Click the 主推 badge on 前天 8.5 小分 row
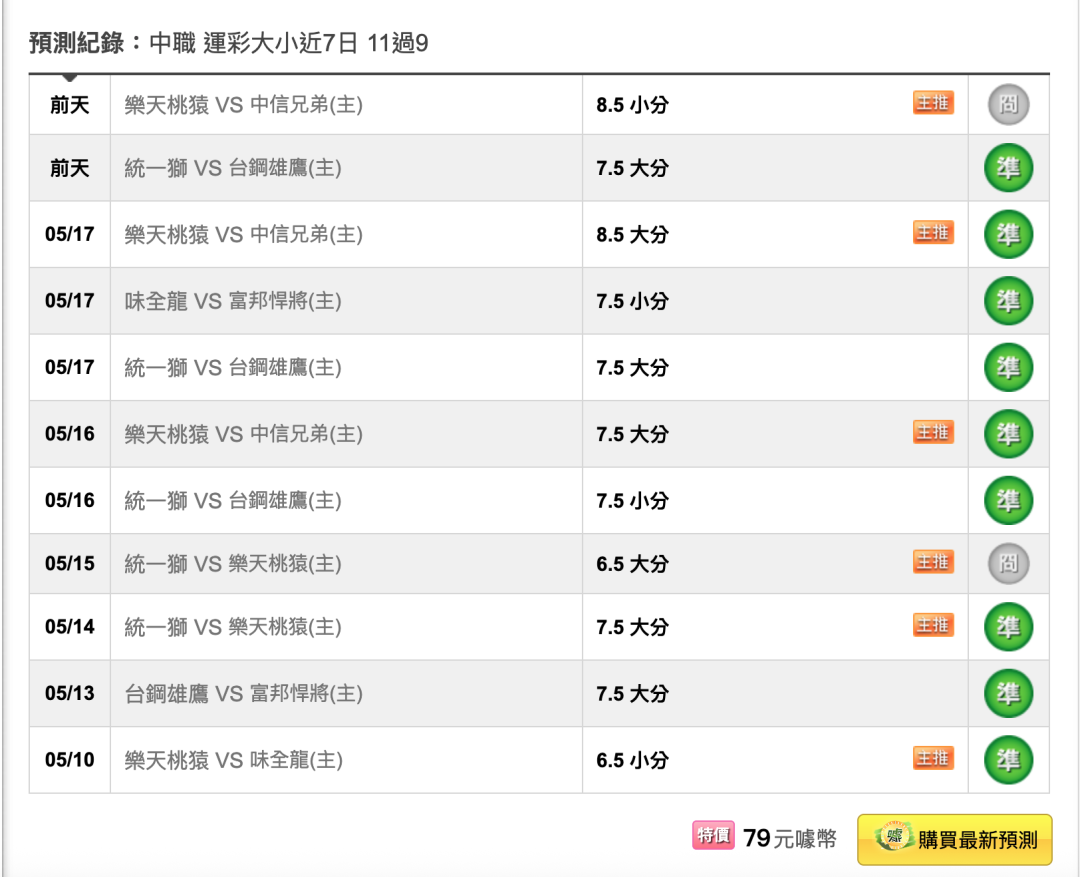The height and width of the screenshot is (877, 1080). (933, 103)
